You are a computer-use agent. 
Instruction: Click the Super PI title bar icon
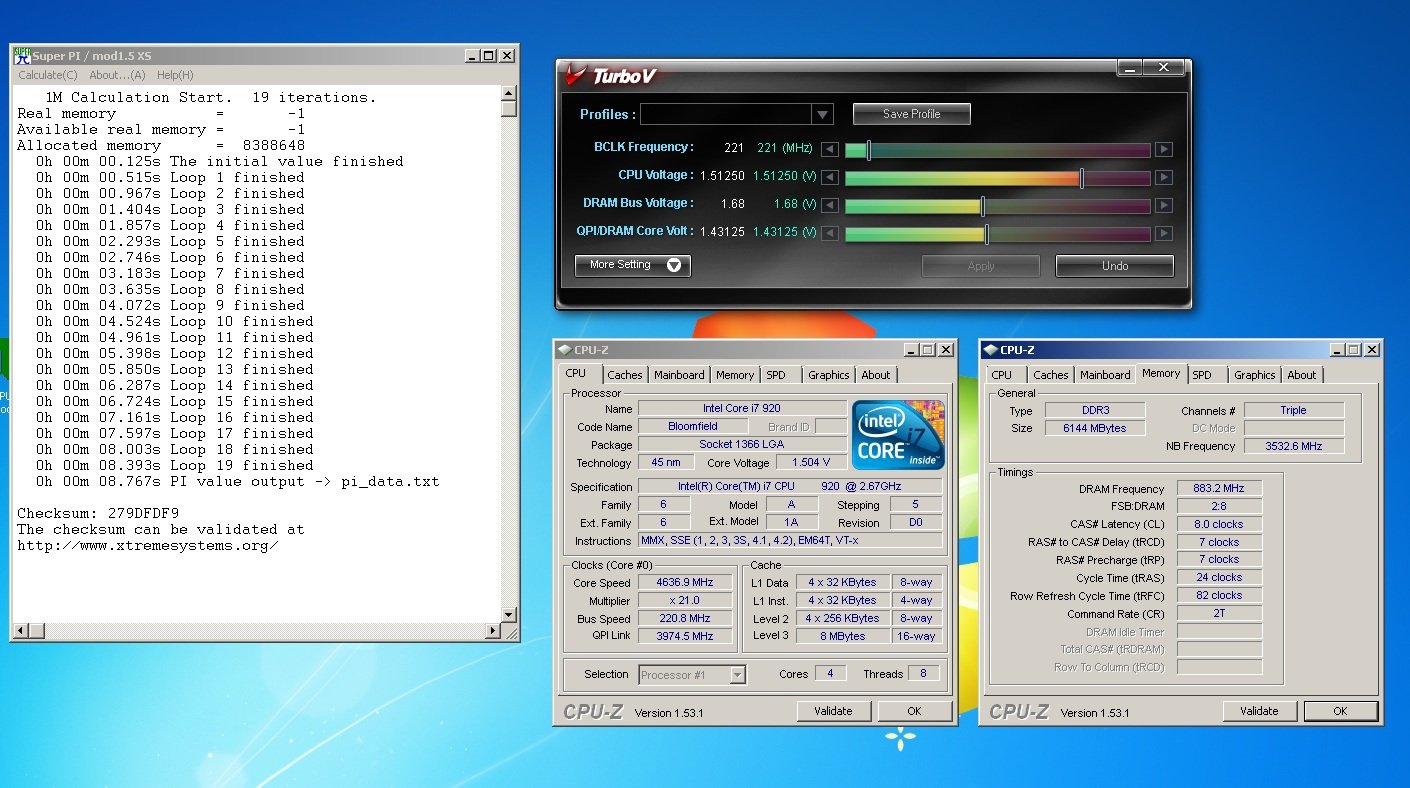tap(22, 56)
